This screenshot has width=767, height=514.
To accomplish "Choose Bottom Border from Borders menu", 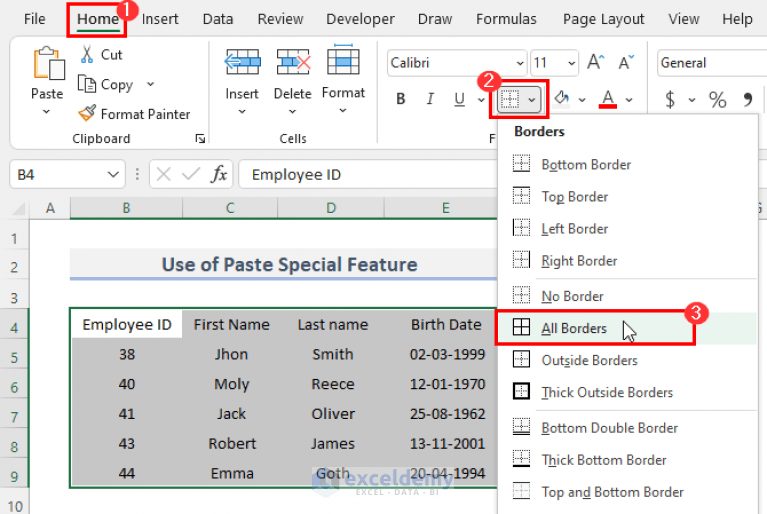I will point(628,164).
